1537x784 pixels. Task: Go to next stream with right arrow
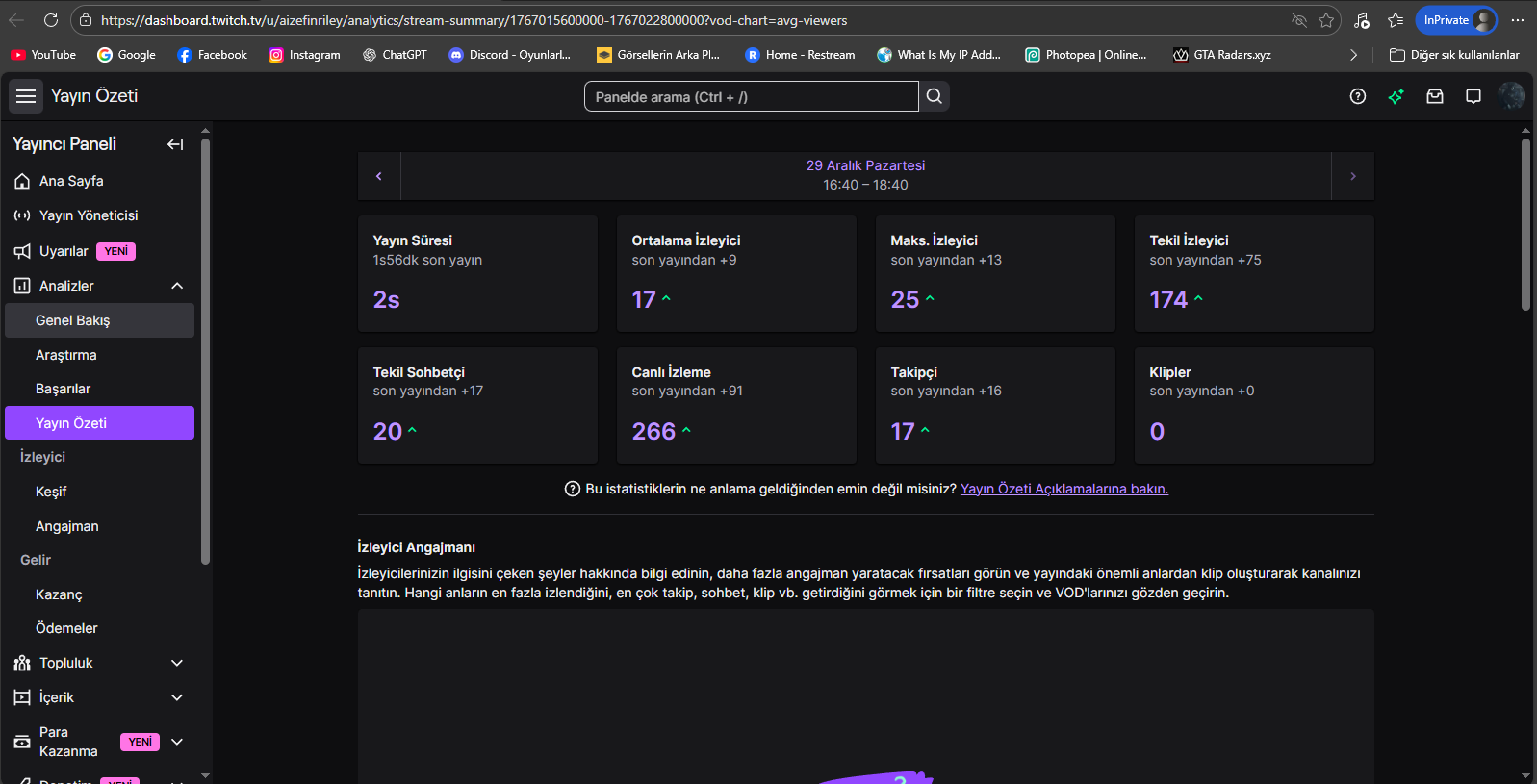pyautogui.click(x=1353, y=176)
